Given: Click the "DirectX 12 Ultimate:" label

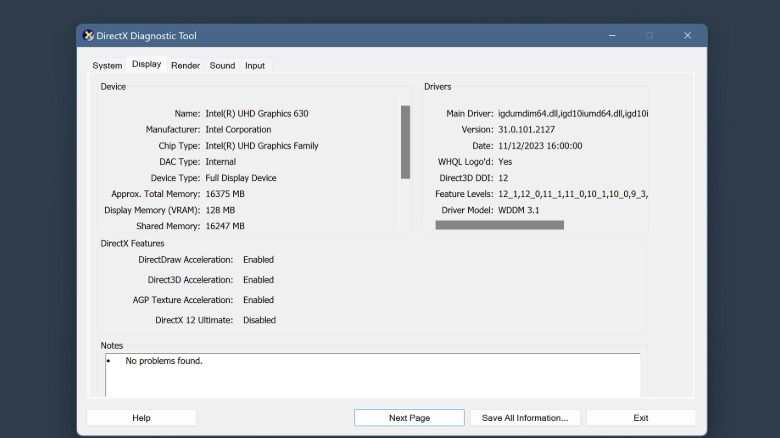Looking at the screenshot, I should 194,320.
